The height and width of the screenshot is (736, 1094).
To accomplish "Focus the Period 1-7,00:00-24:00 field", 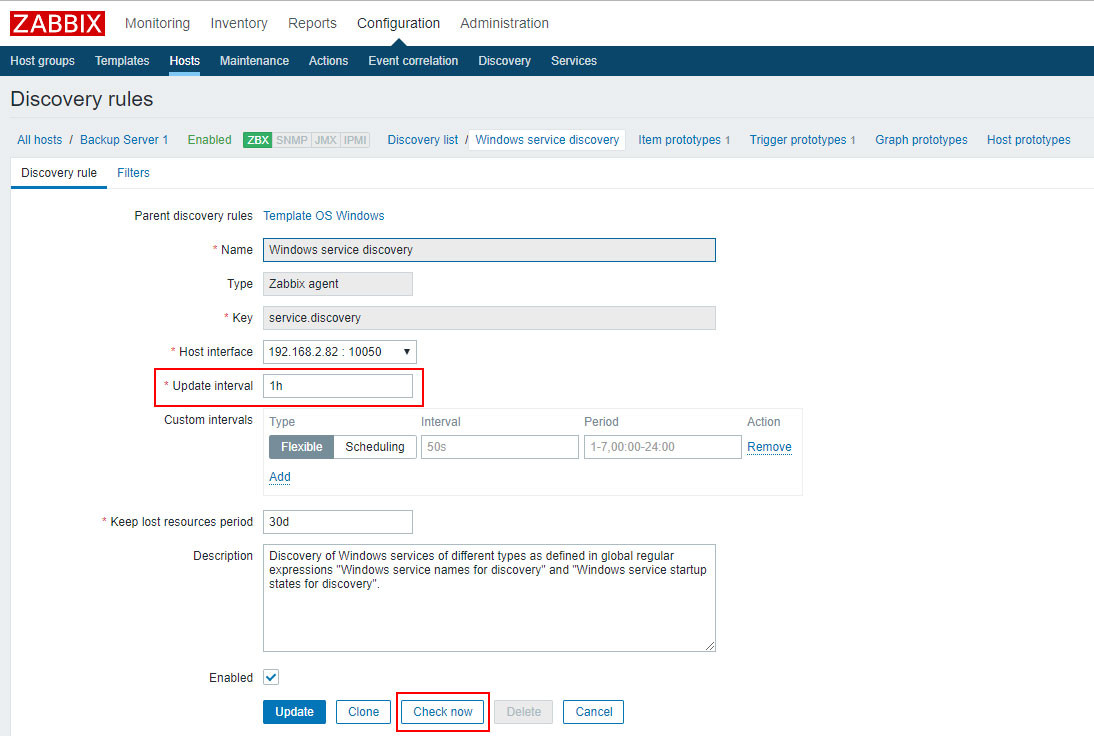I will pyautogui.click(x=662, y=446).
